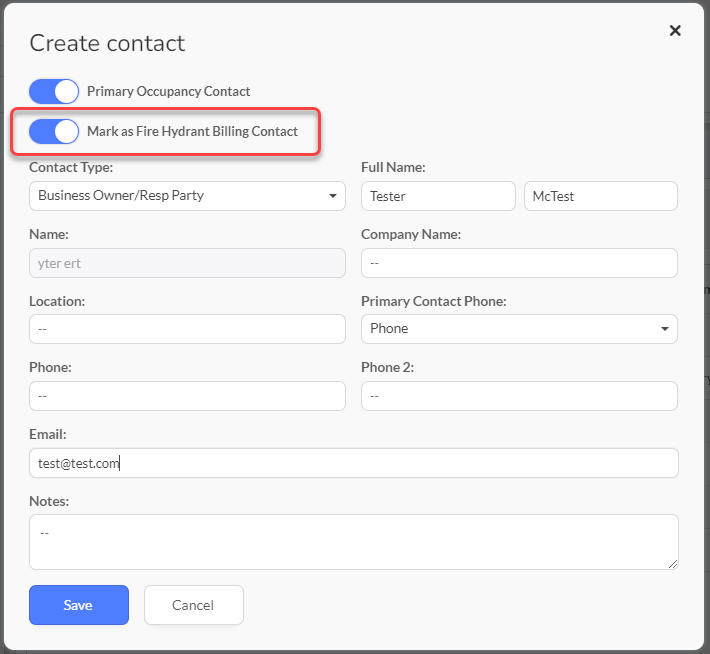Click Primary Contact Phone dropdown arrow
The width and height of the screenshot is (710, 654).
pos(665,329)
